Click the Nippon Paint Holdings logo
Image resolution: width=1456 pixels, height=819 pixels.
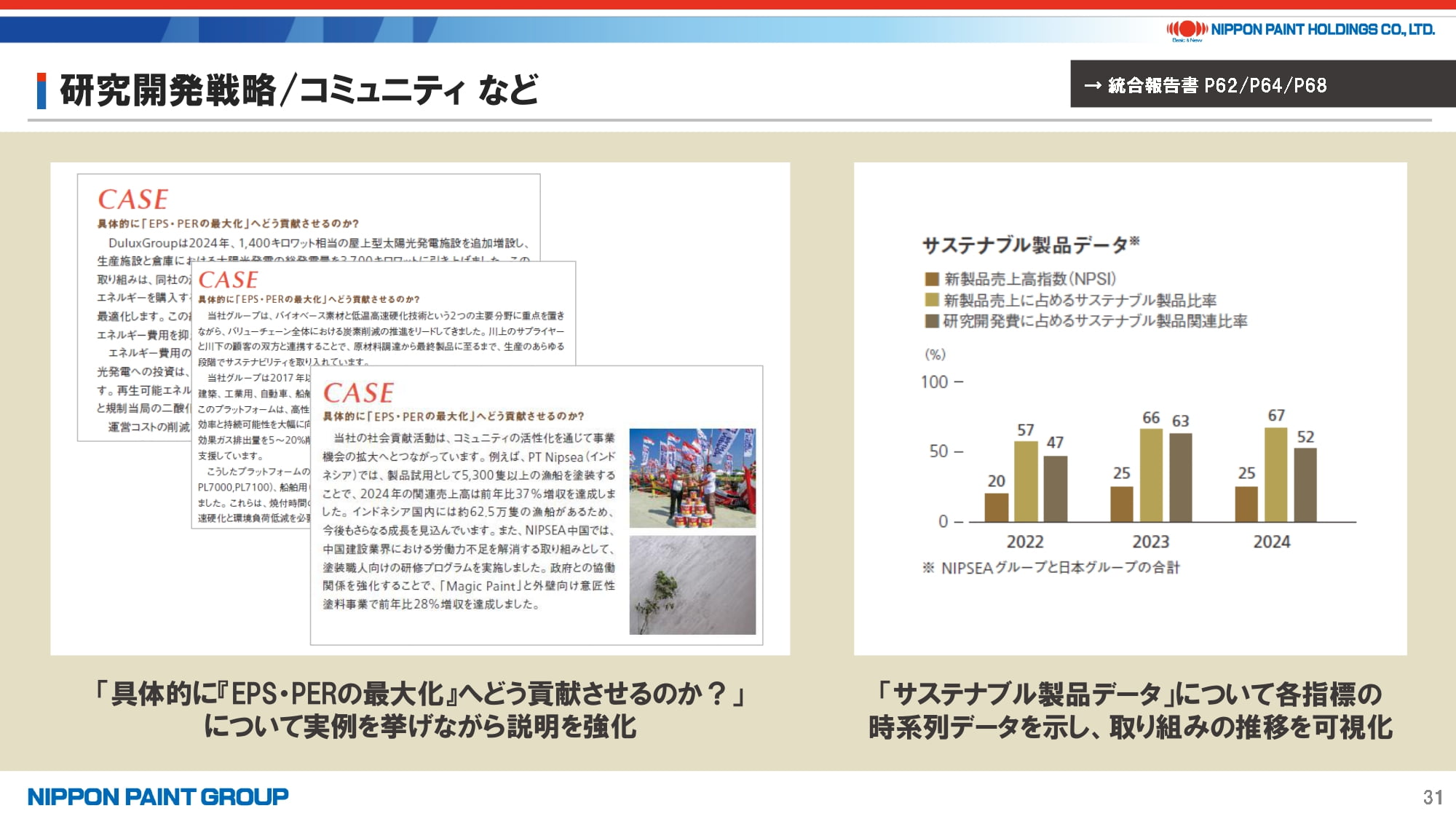click(1300, 30)
